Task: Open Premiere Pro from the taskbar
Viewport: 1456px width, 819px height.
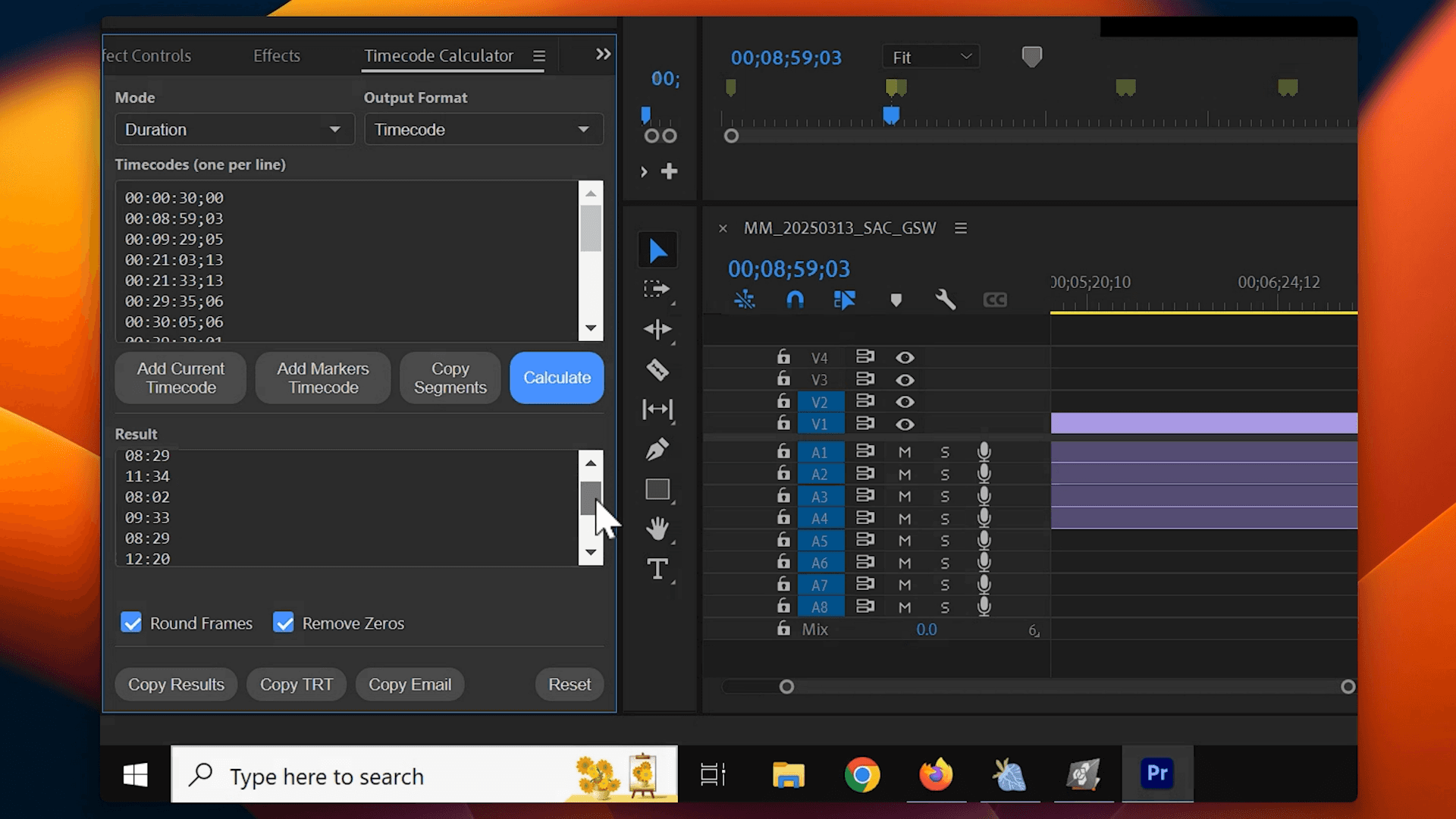Action: [x=1157, y=774]
